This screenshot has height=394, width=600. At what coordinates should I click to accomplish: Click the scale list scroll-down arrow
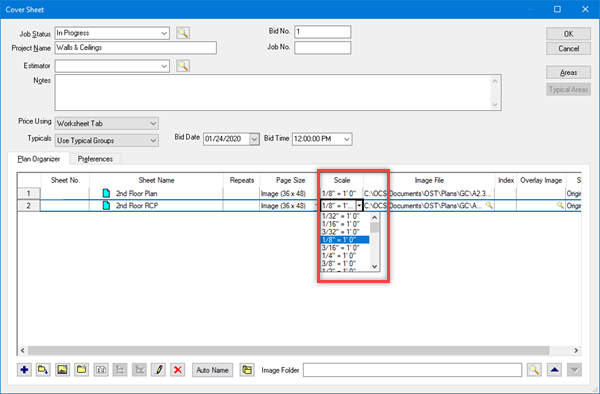click(375, 266)
